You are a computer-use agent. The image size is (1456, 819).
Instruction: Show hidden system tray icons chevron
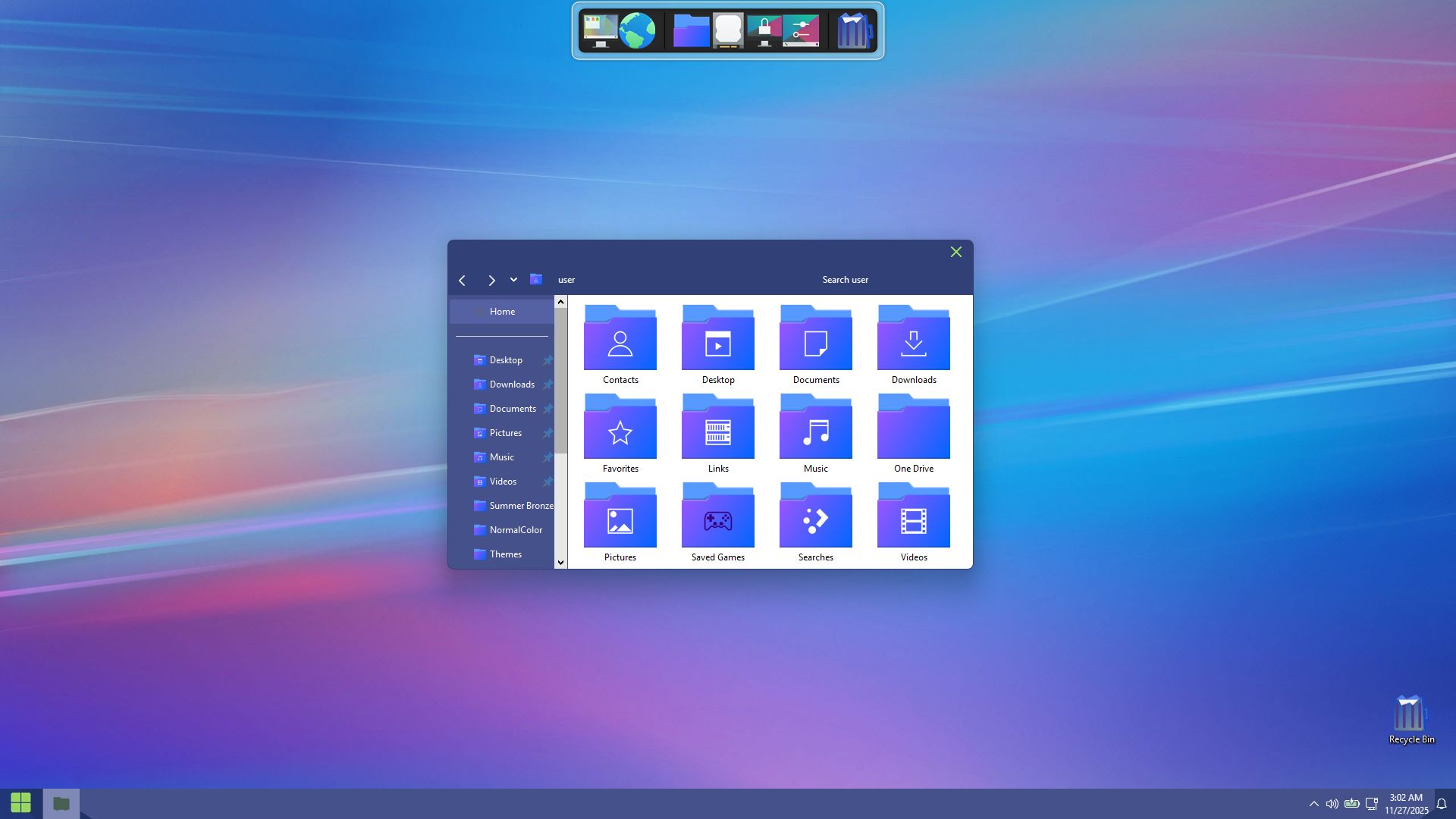1313,804
